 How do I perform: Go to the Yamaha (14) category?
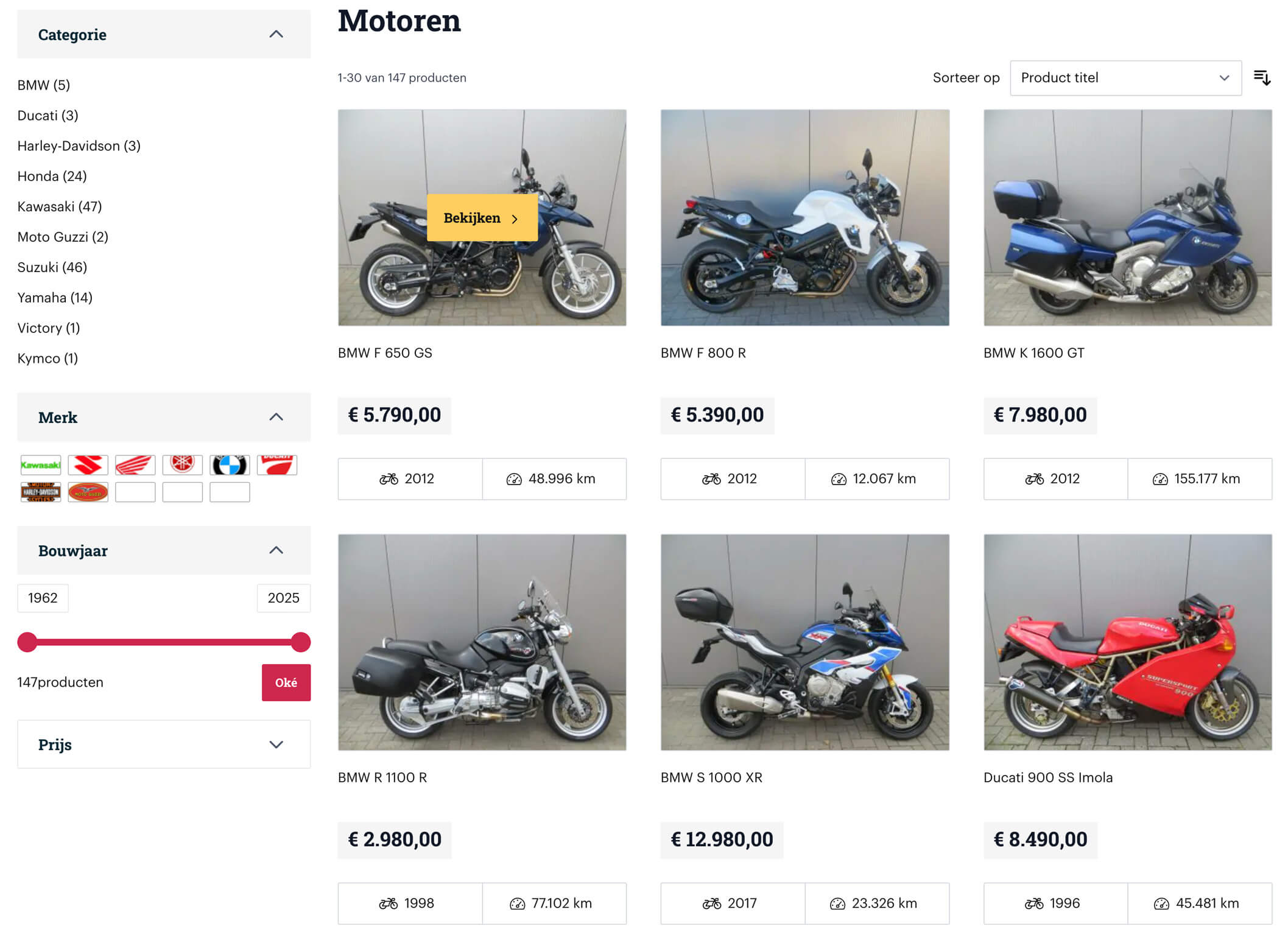tap(55, 298)
